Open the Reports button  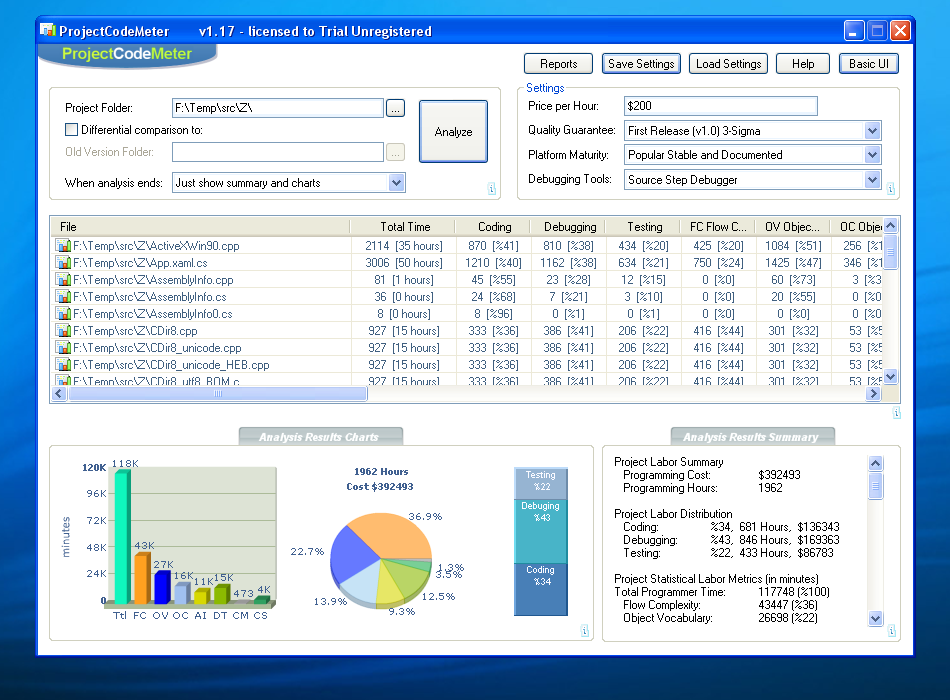click(558, 64)
